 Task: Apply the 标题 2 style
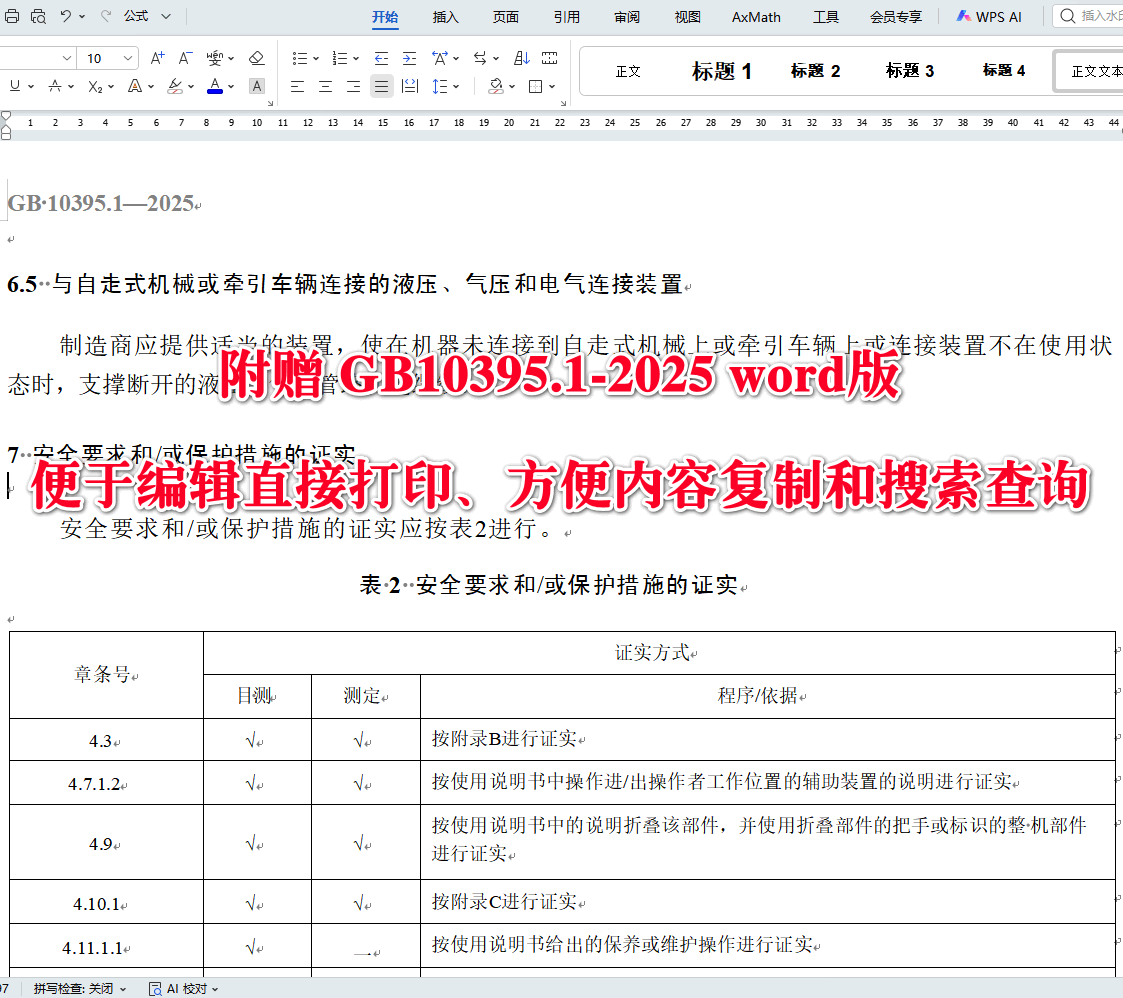tap(815, 70)
